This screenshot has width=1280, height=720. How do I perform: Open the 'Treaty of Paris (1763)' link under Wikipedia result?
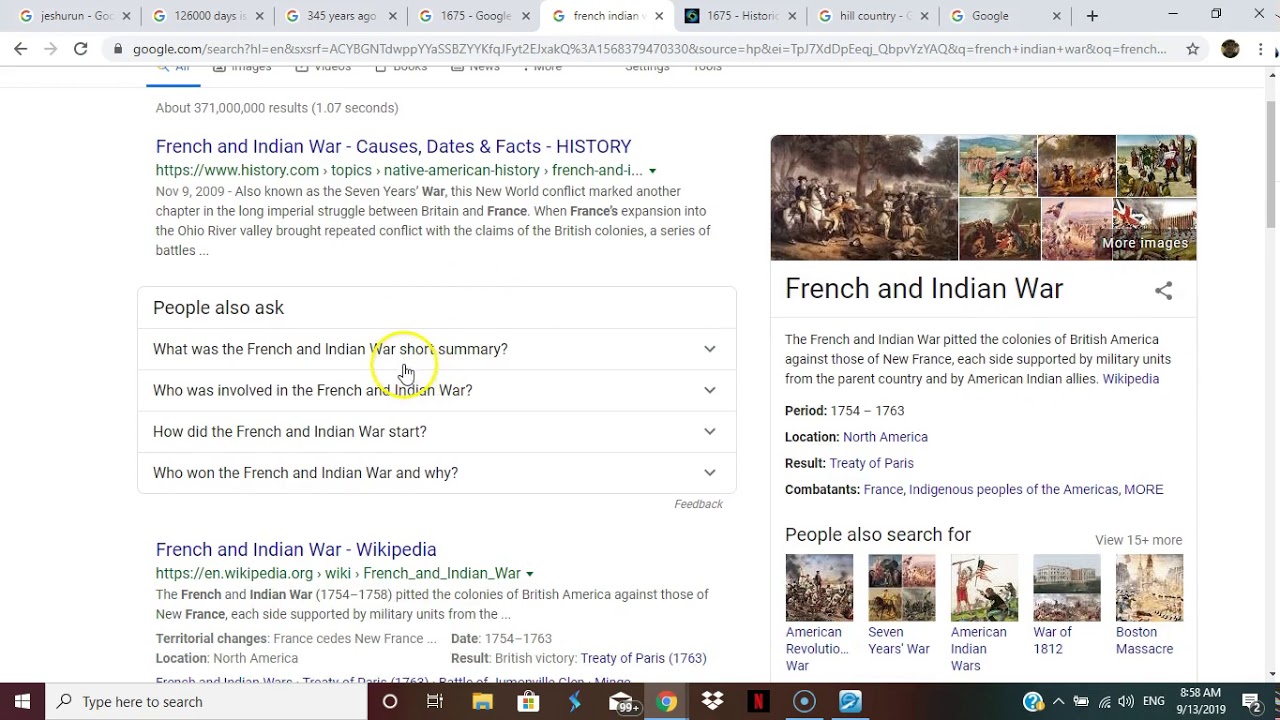pyautogui.click(x=643, y=658)
